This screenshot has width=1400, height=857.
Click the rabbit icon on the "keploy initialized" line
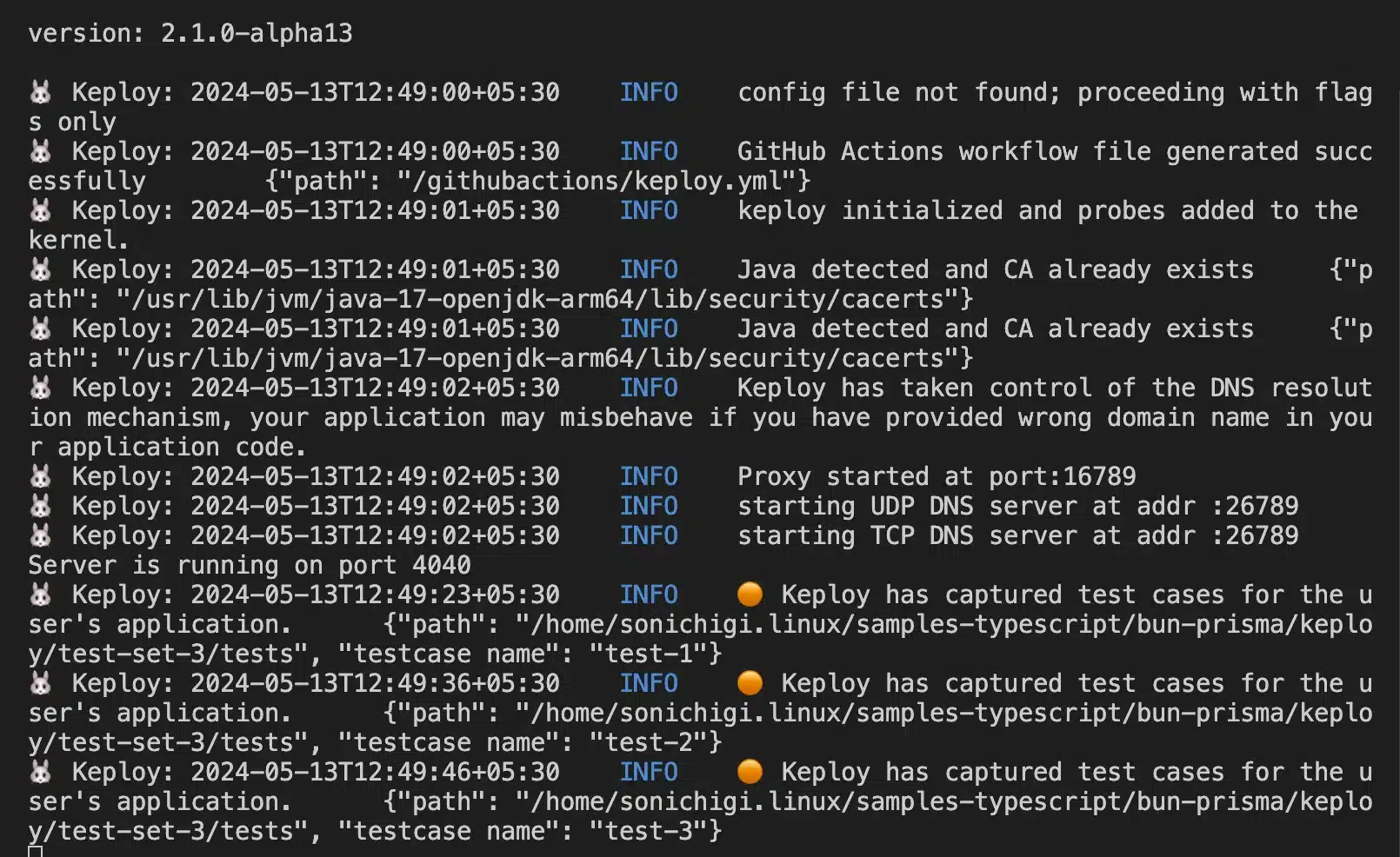41,210
